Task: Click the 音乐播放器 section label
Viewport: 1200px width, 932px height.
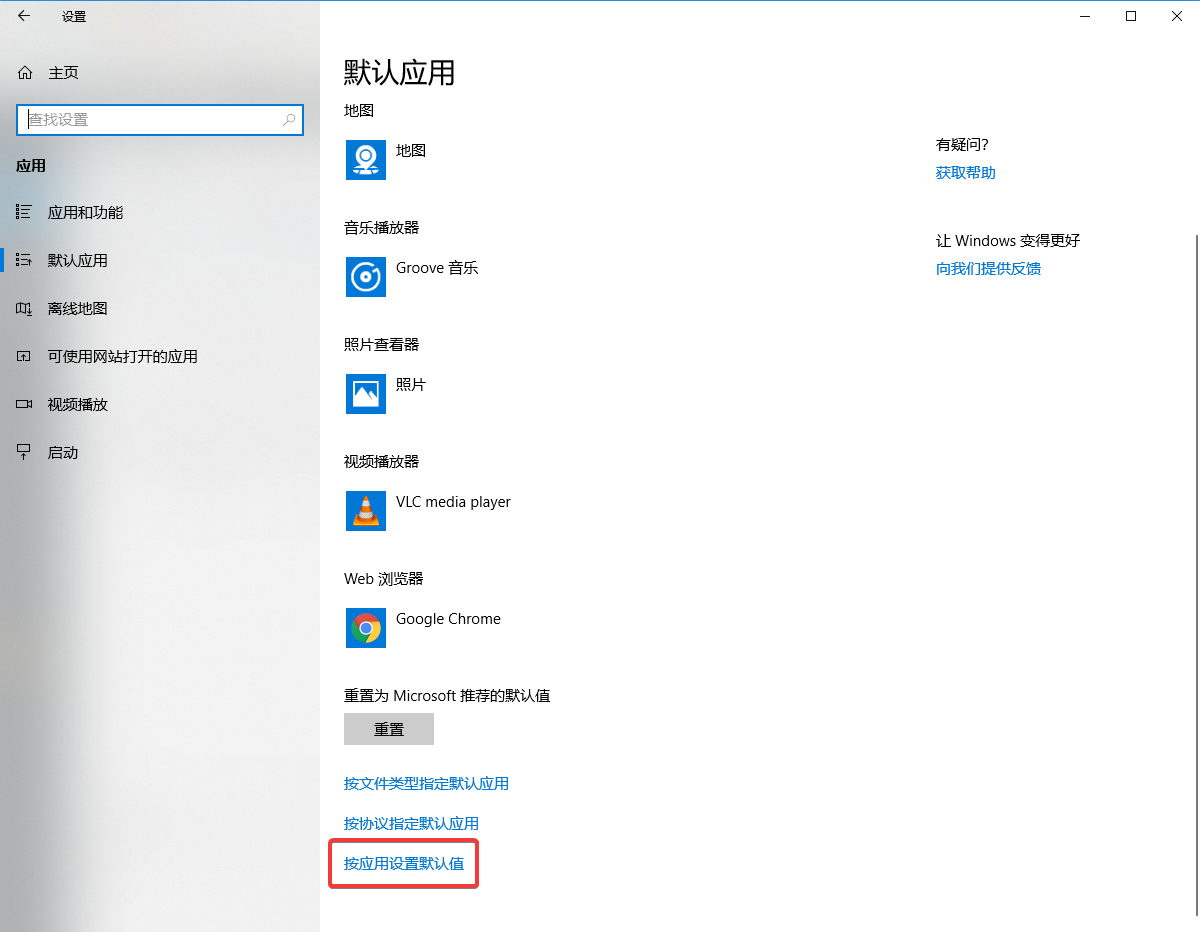Action: pos(381,227)
